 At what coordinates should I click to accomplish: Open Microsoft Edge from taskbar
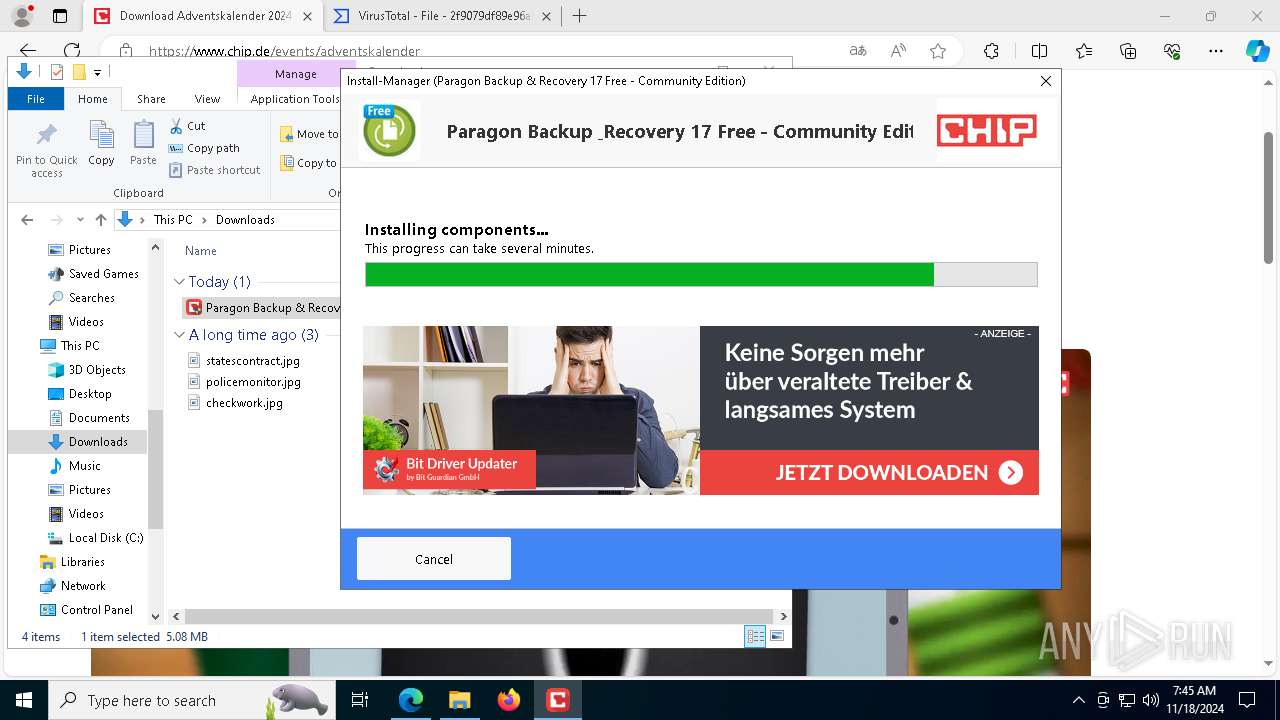tap(411, 700)
